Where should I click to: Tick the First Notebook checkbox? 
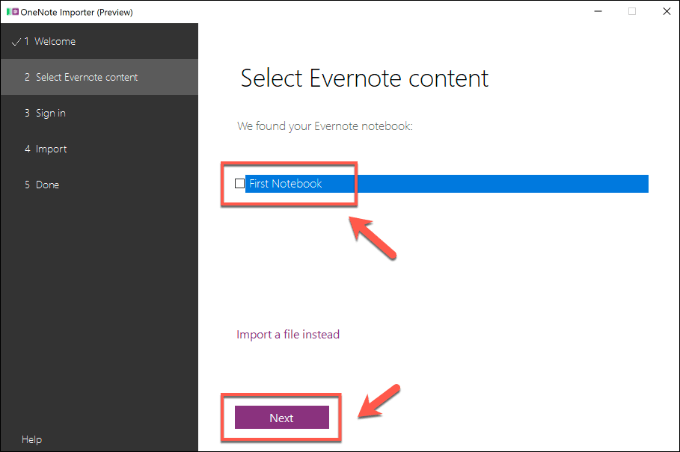click(239, 184)
